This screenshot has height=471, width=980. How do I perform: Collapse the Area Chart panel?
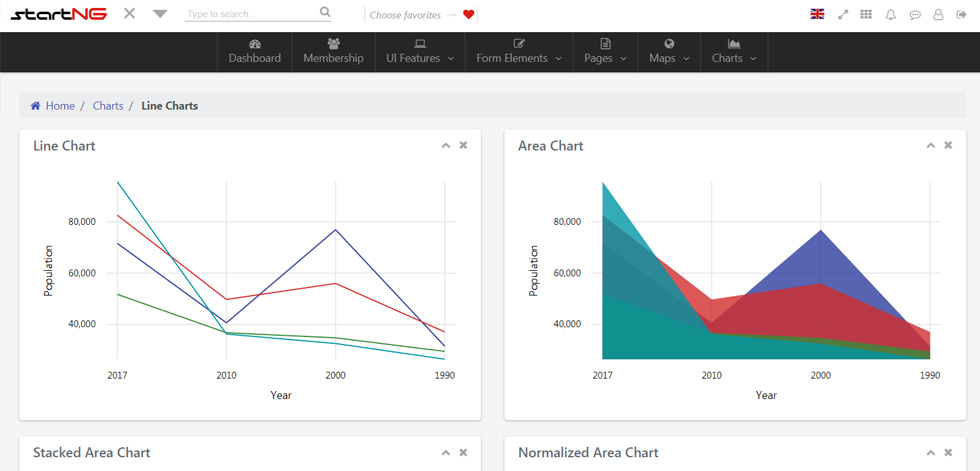click(x=931, y=146)
